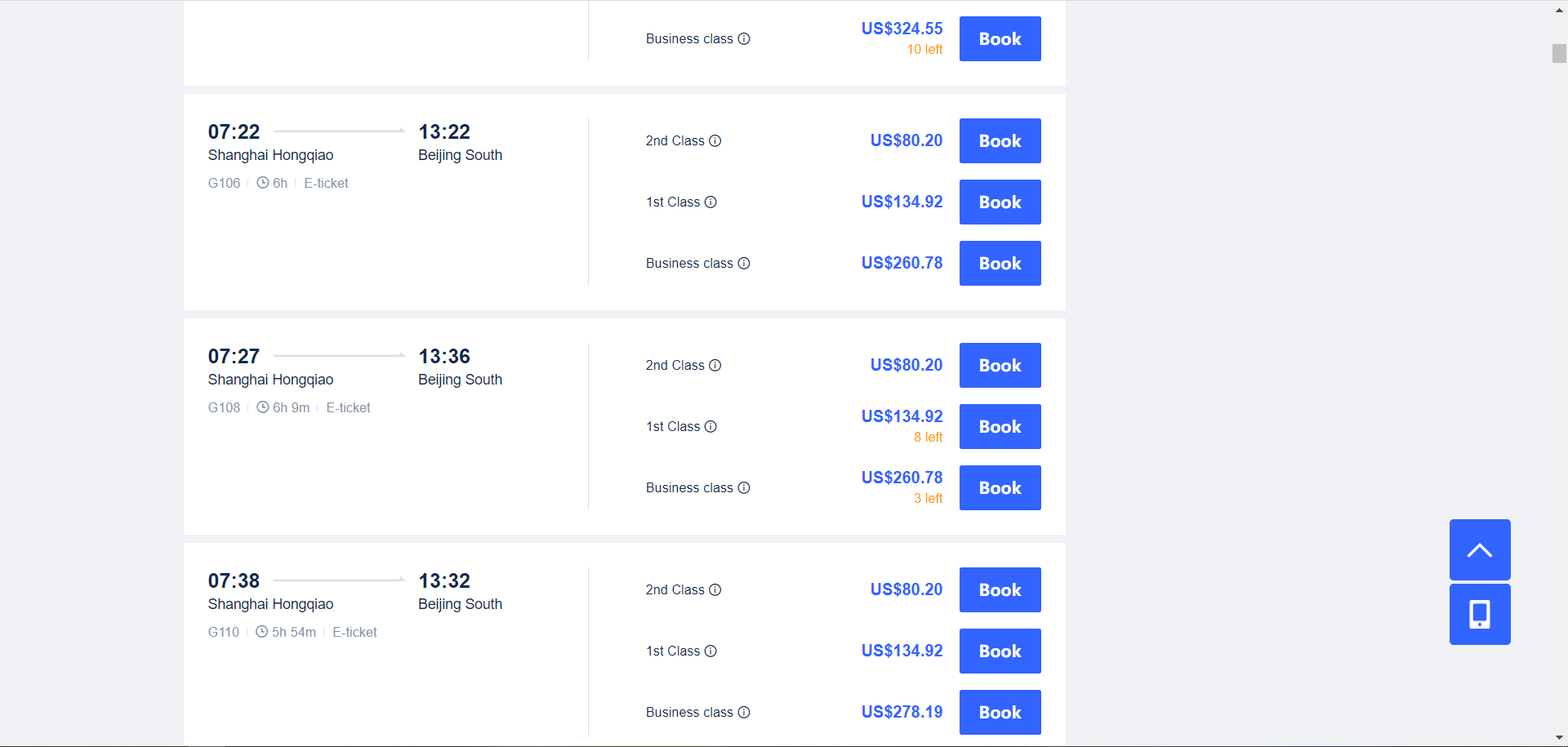
Task: Book G106 Business class at US$260.78
Action: (1000, 263)
